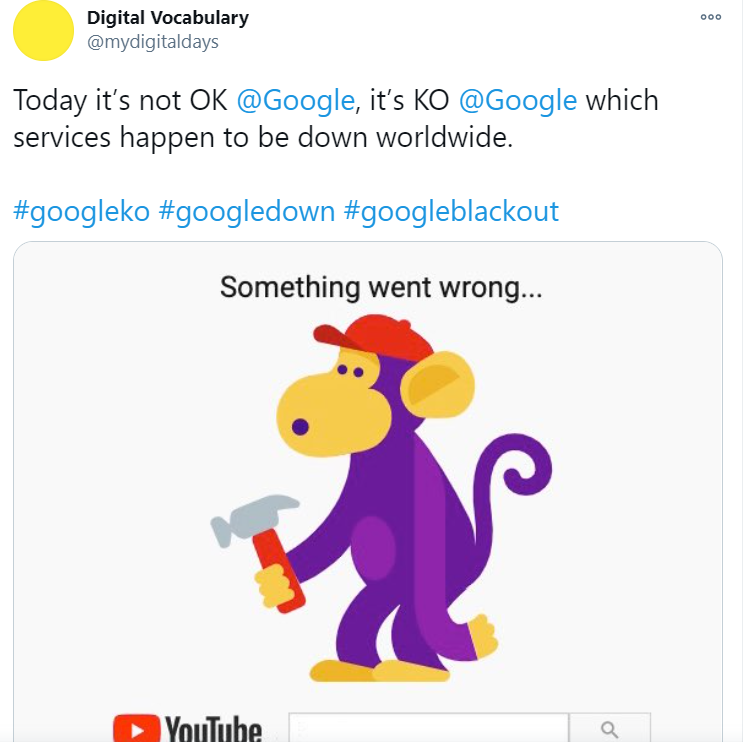Viewport: 743px width, 742px height.
Task: Open the Digital Vocabulary profile name
Action: point(168,18)
